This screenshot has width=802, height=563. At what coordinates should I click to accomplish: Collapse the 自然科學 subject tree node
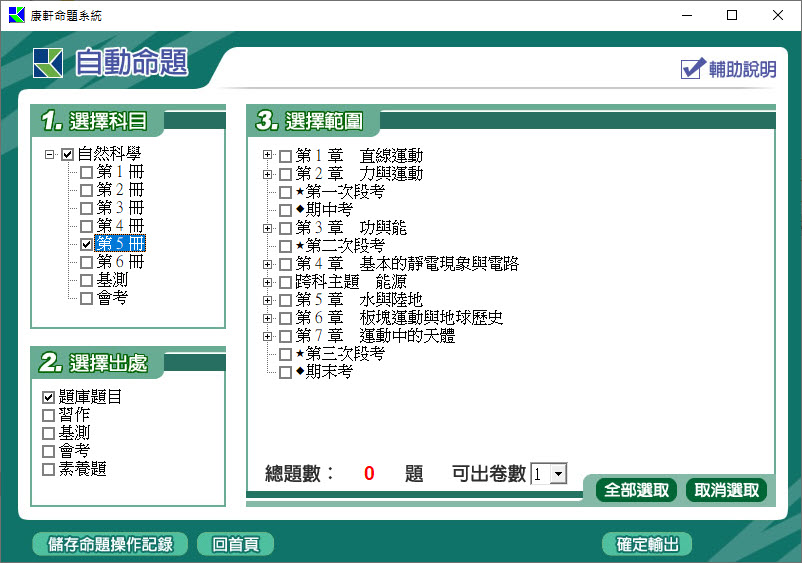click(x=49, y=155)
